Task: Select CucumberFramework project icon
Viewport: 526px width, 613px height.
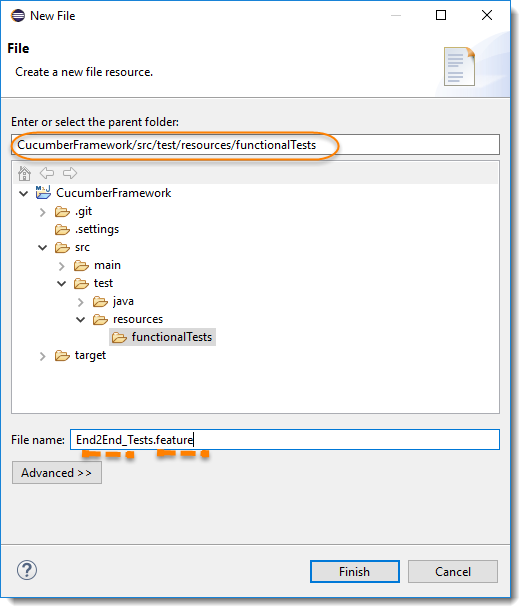Action: coord(43,192)
